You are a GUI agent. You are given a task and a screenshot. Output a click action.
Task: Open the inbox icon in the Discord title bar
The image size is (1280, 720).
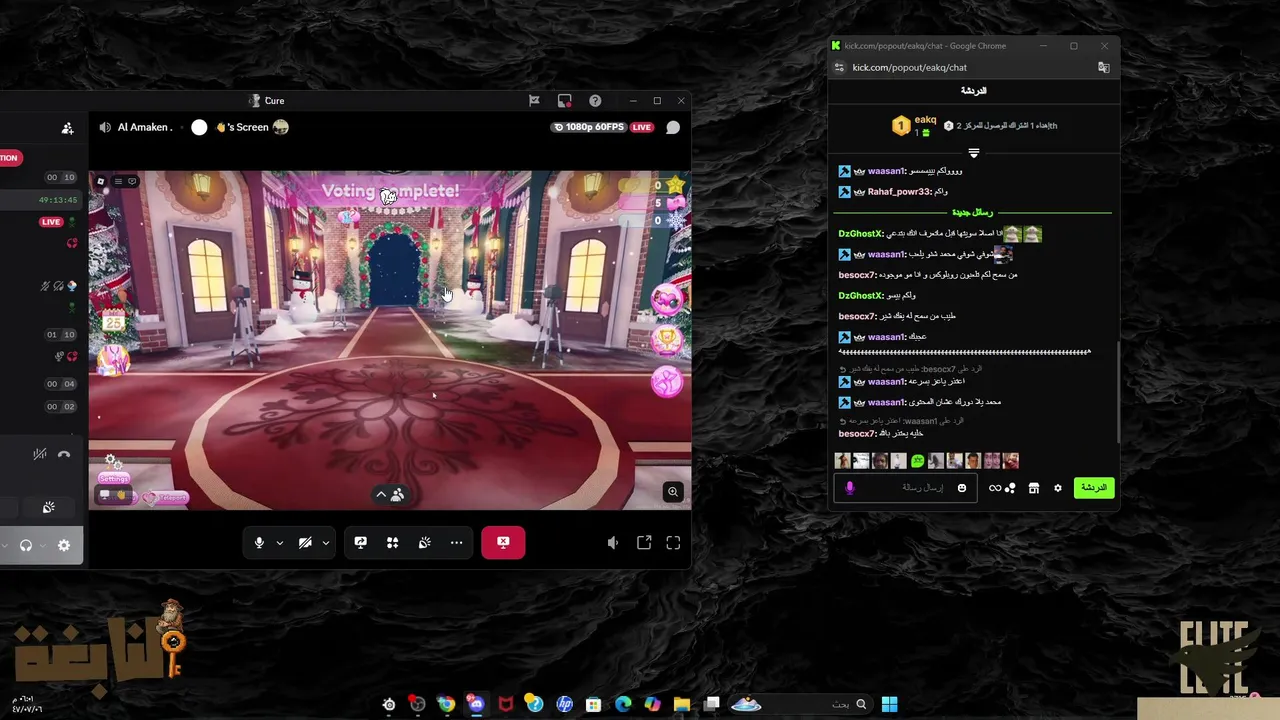click(565, 100)
